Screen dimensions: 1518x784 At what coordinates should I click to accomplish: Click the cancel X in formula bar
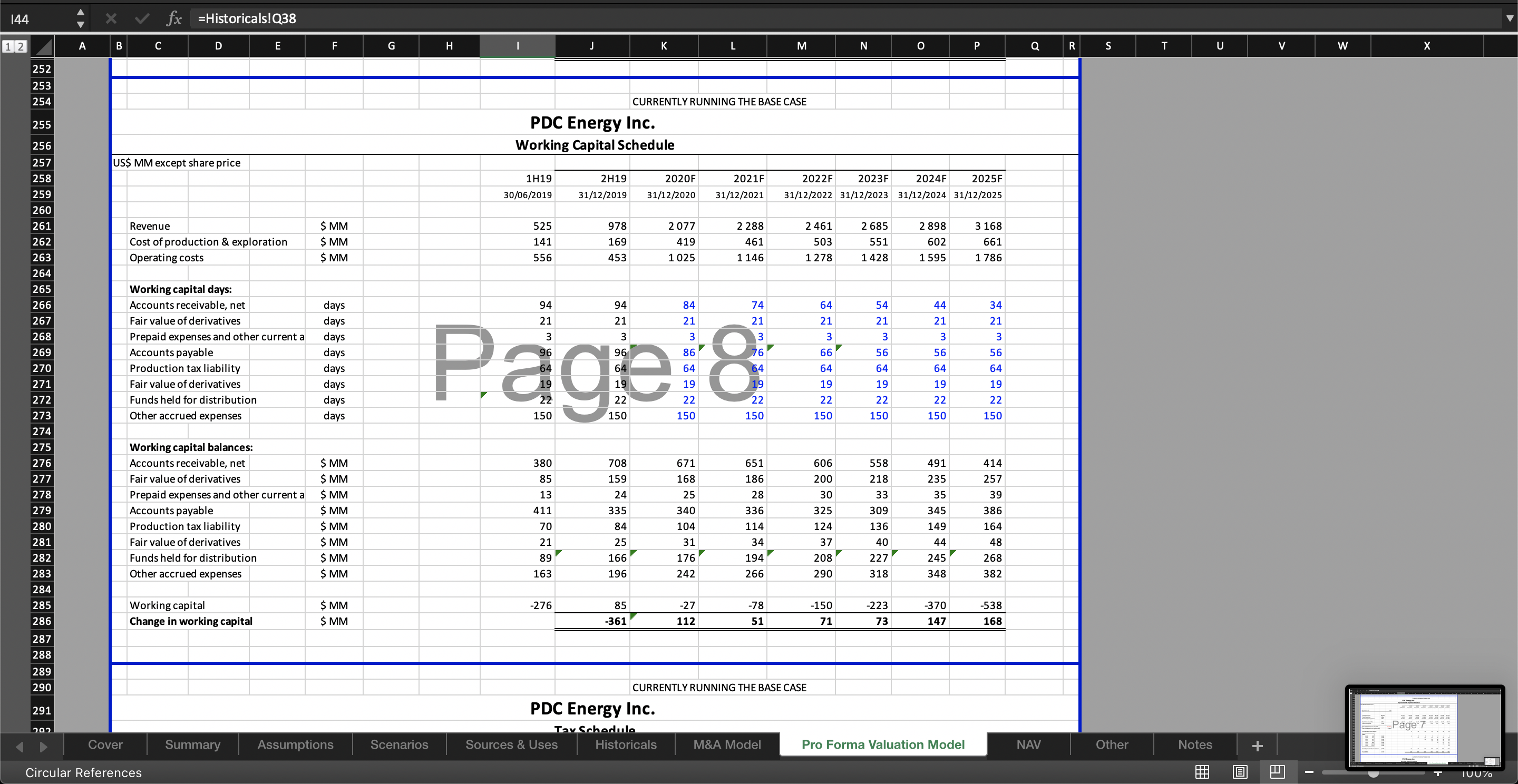click(111, 18)
